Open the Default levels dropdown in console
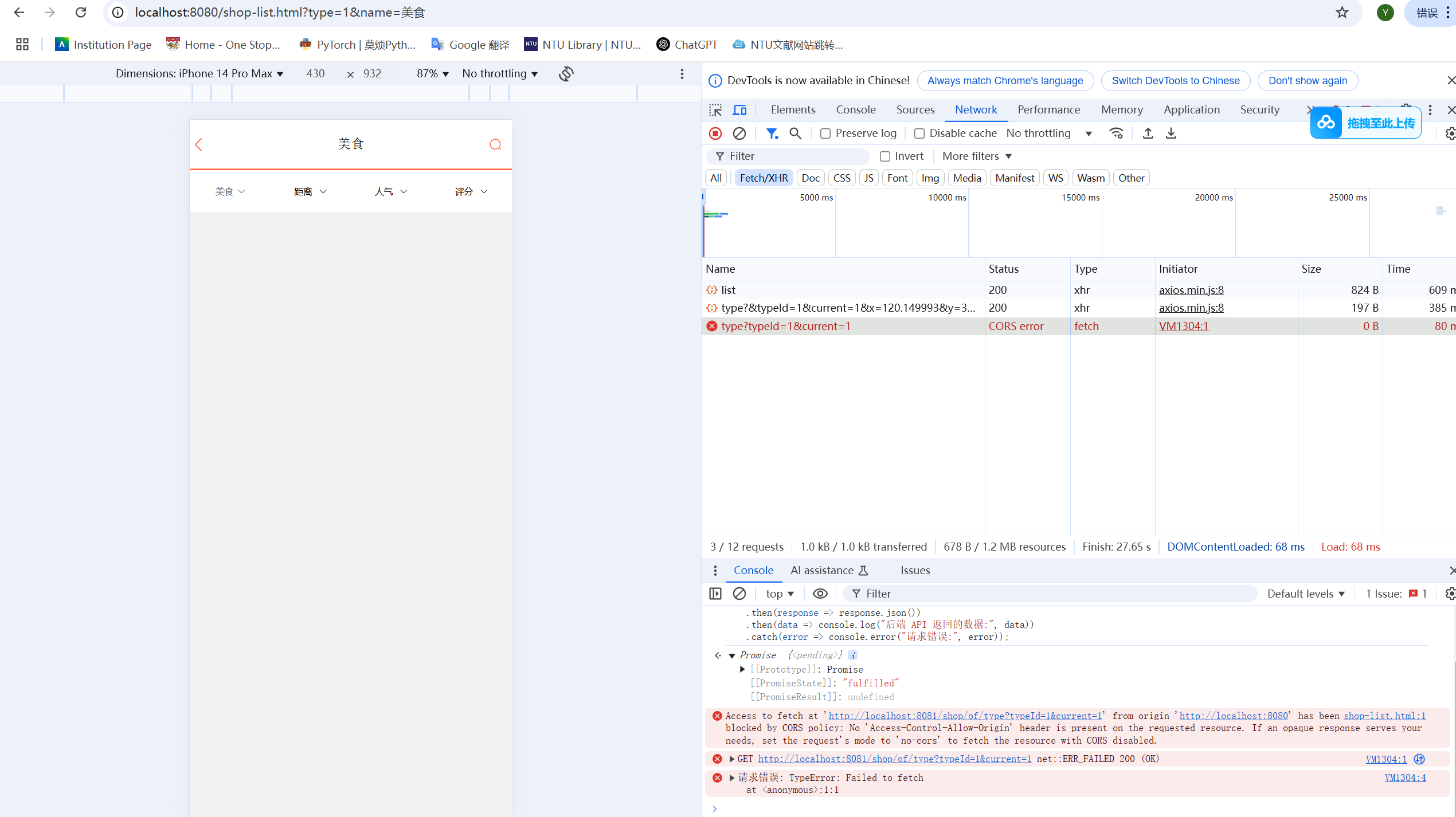The width and height of the screenshot is (1456, 817). 1305,594
